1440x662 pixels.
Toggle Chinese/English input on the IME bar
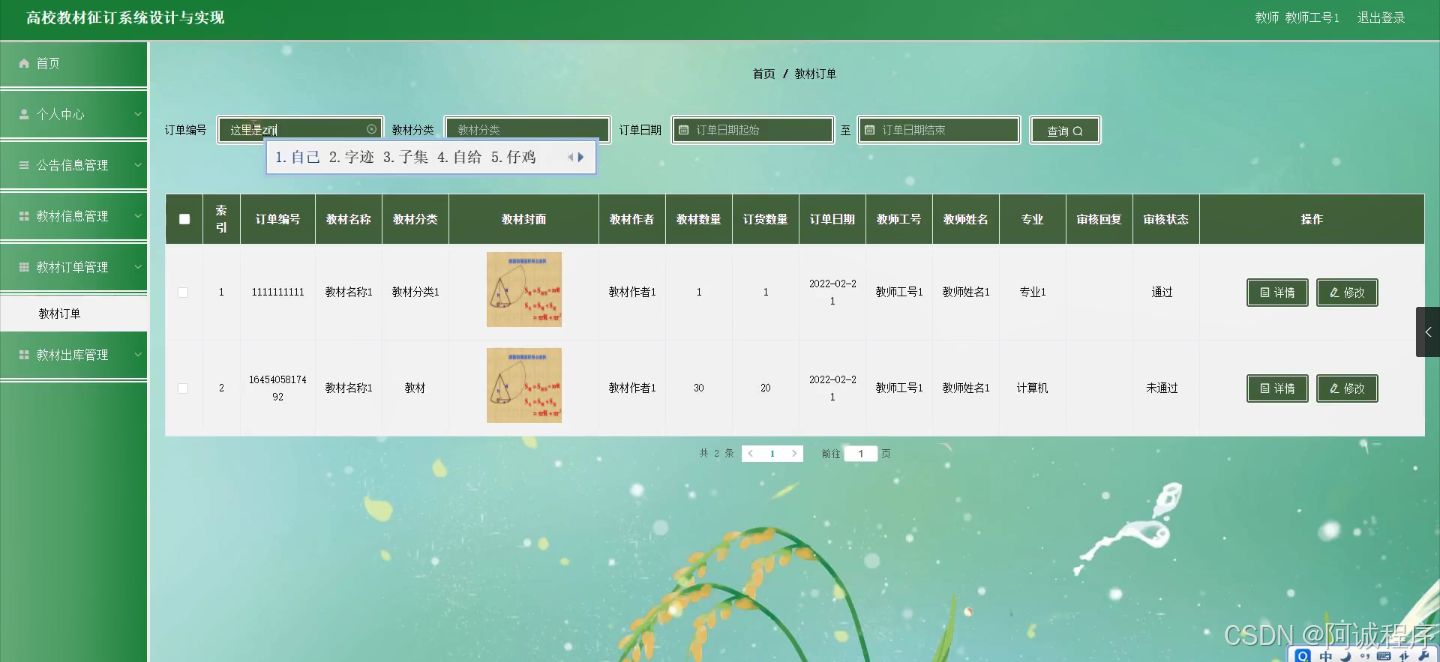pyautogui.click(x=1325, y=656)
